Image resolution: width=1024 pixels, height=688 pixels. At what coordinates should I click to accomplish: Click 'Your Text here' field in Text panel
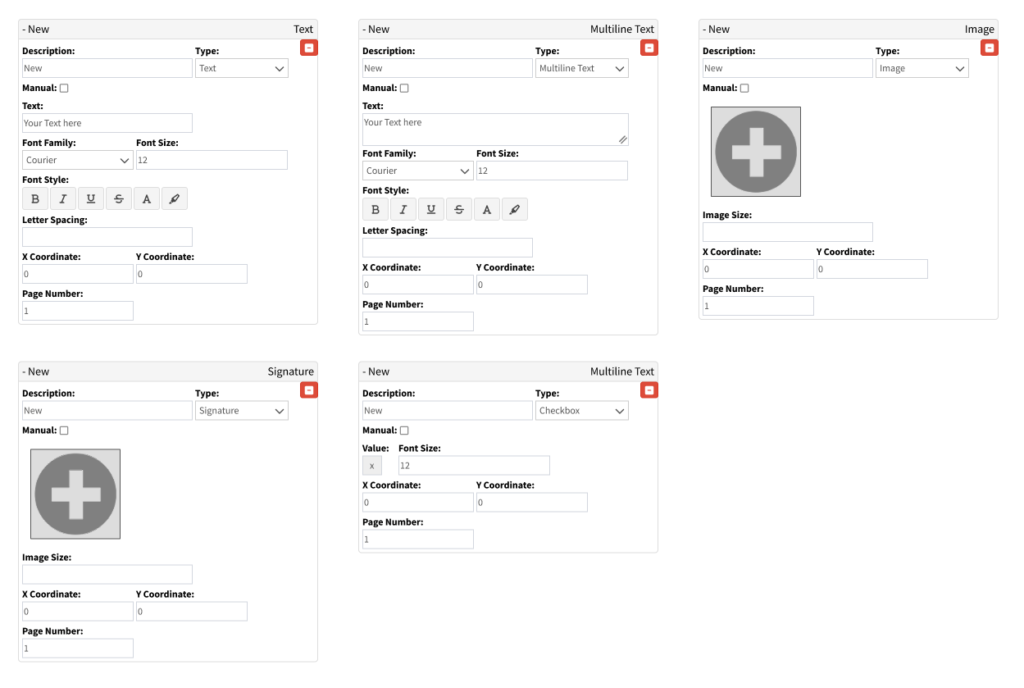pyautogui.click(x=107, y=123)
